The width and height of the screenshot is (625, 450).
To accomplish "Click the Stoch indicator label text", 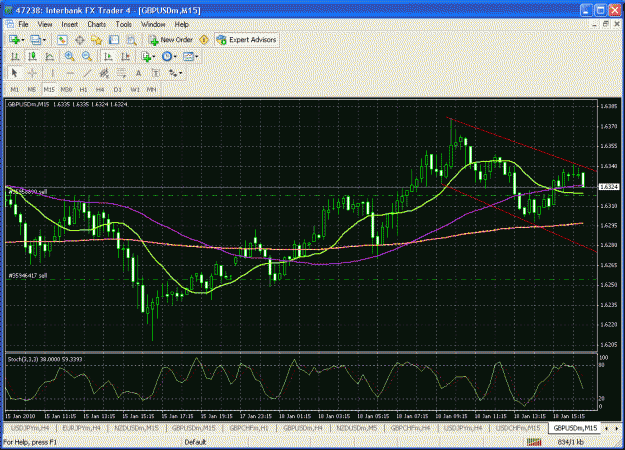I will click(45, 360).
